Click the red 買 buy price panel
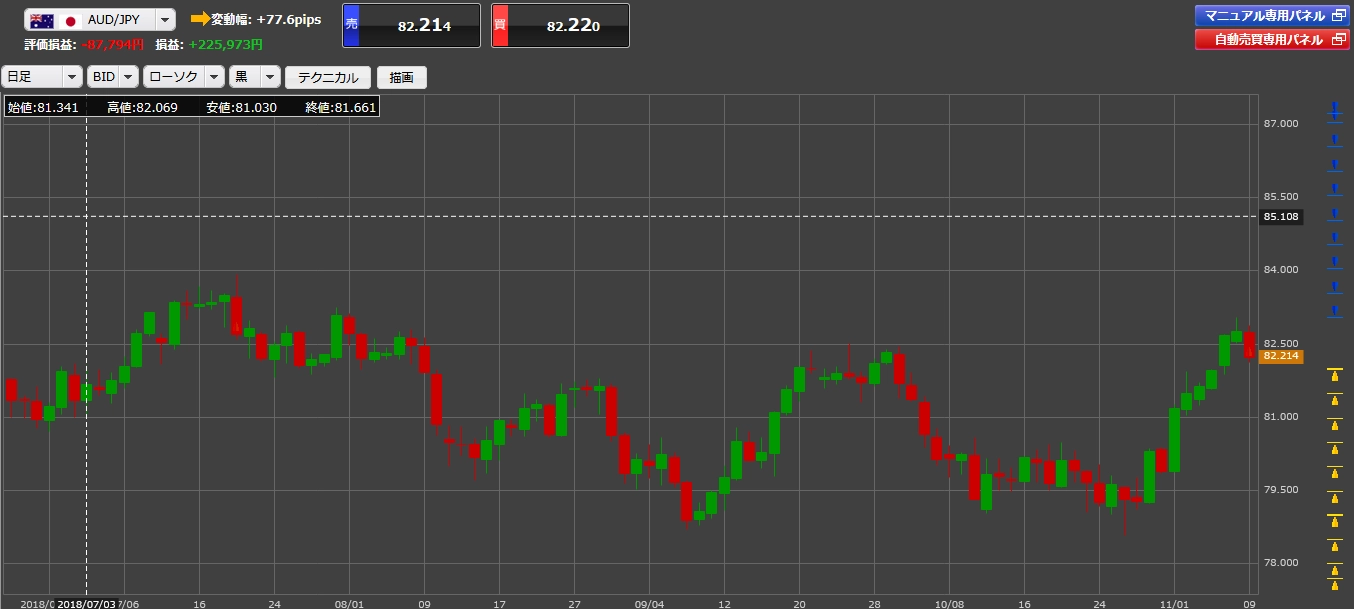The image size is (1354, 609). [x=561, y=26]
